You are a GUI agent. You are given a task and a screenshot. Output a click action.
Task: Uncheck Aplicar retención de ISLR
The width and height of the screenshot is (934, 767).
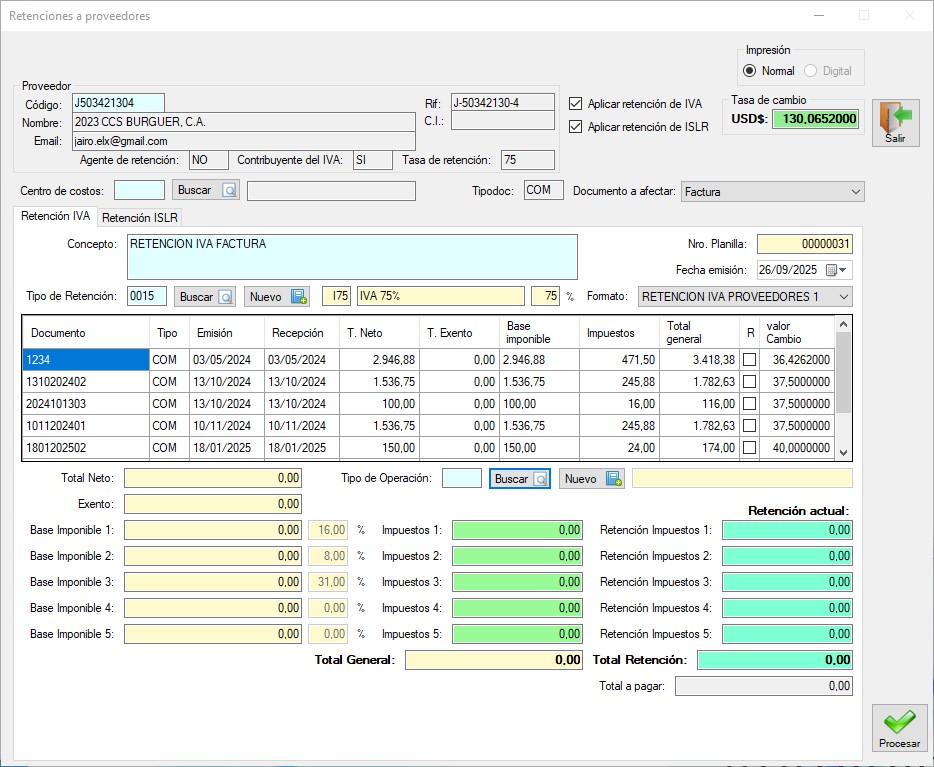[575, 127]
